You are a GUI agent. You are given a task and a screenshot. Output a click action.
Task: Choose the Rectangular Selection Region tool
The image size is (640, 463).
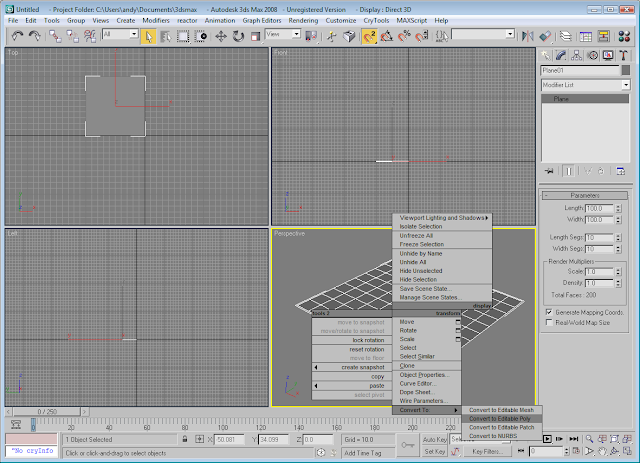183,36
